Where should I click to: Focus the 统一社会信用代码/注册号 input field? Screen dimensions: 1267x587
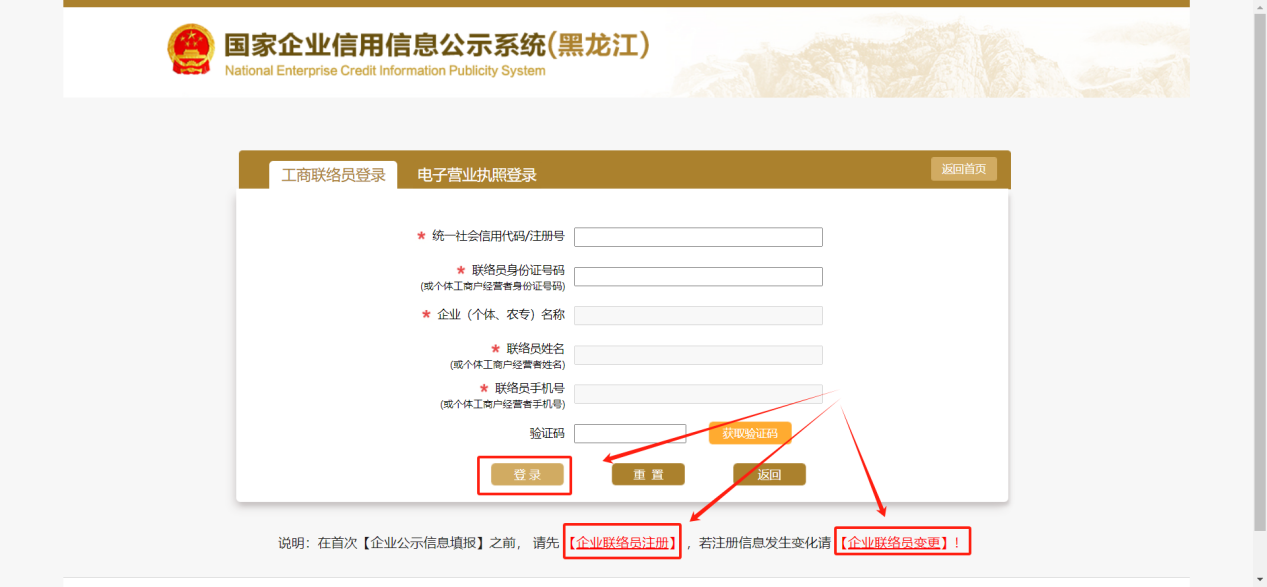coord(698,237)
